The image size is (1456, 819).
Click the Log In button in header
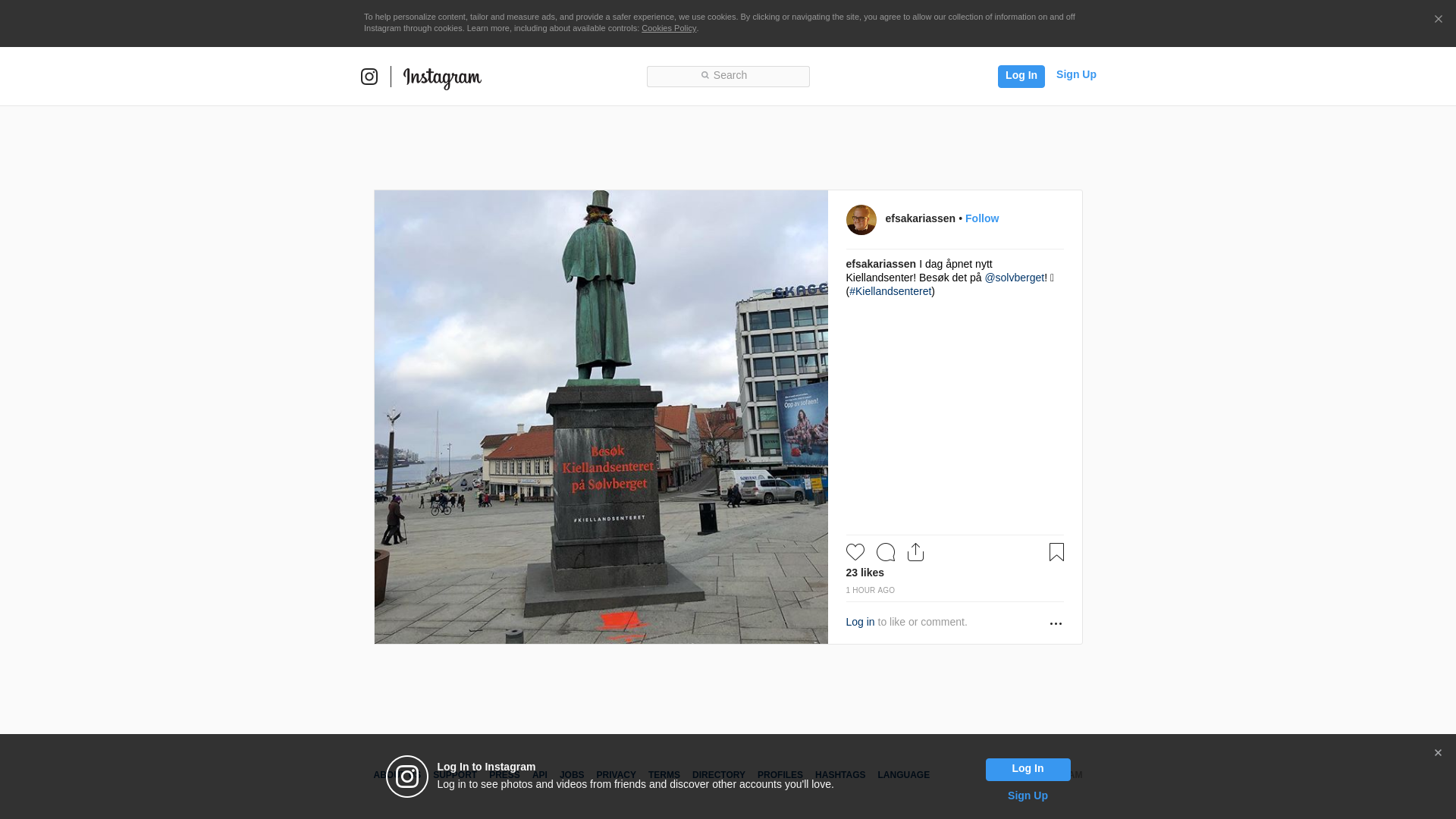1021,76
